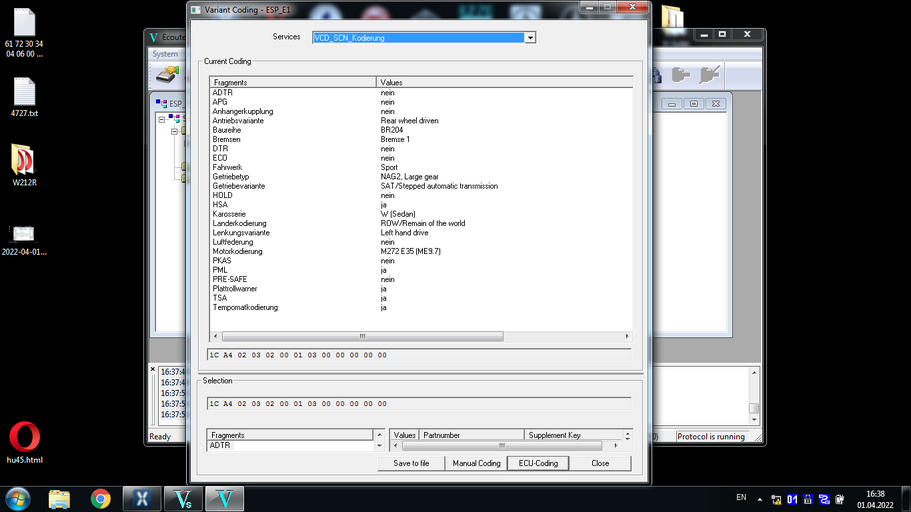Click the Windows Start button

19,499
